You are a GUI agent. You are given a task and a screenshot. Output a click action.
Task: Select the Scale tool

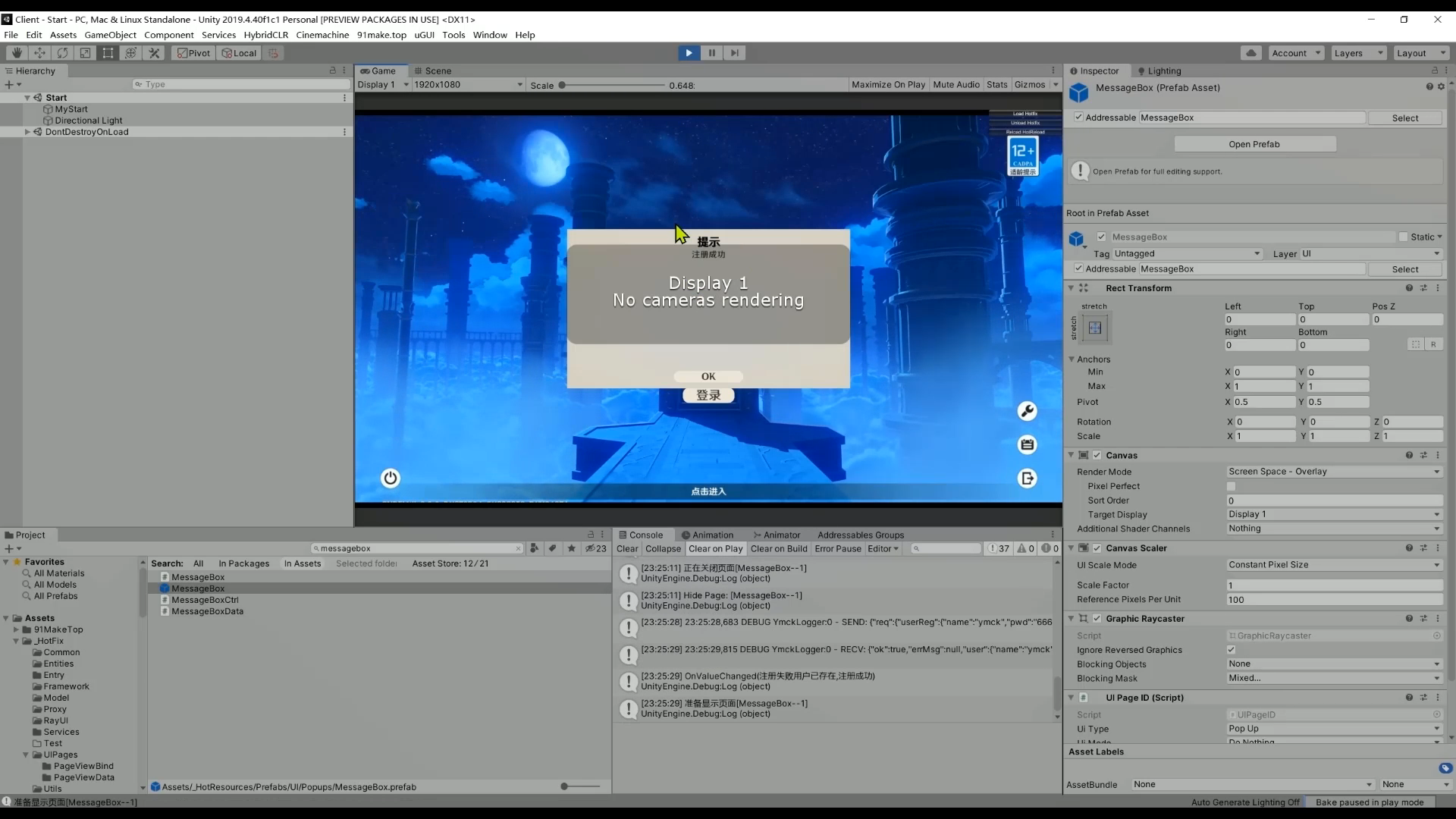[x=85, y=53]
